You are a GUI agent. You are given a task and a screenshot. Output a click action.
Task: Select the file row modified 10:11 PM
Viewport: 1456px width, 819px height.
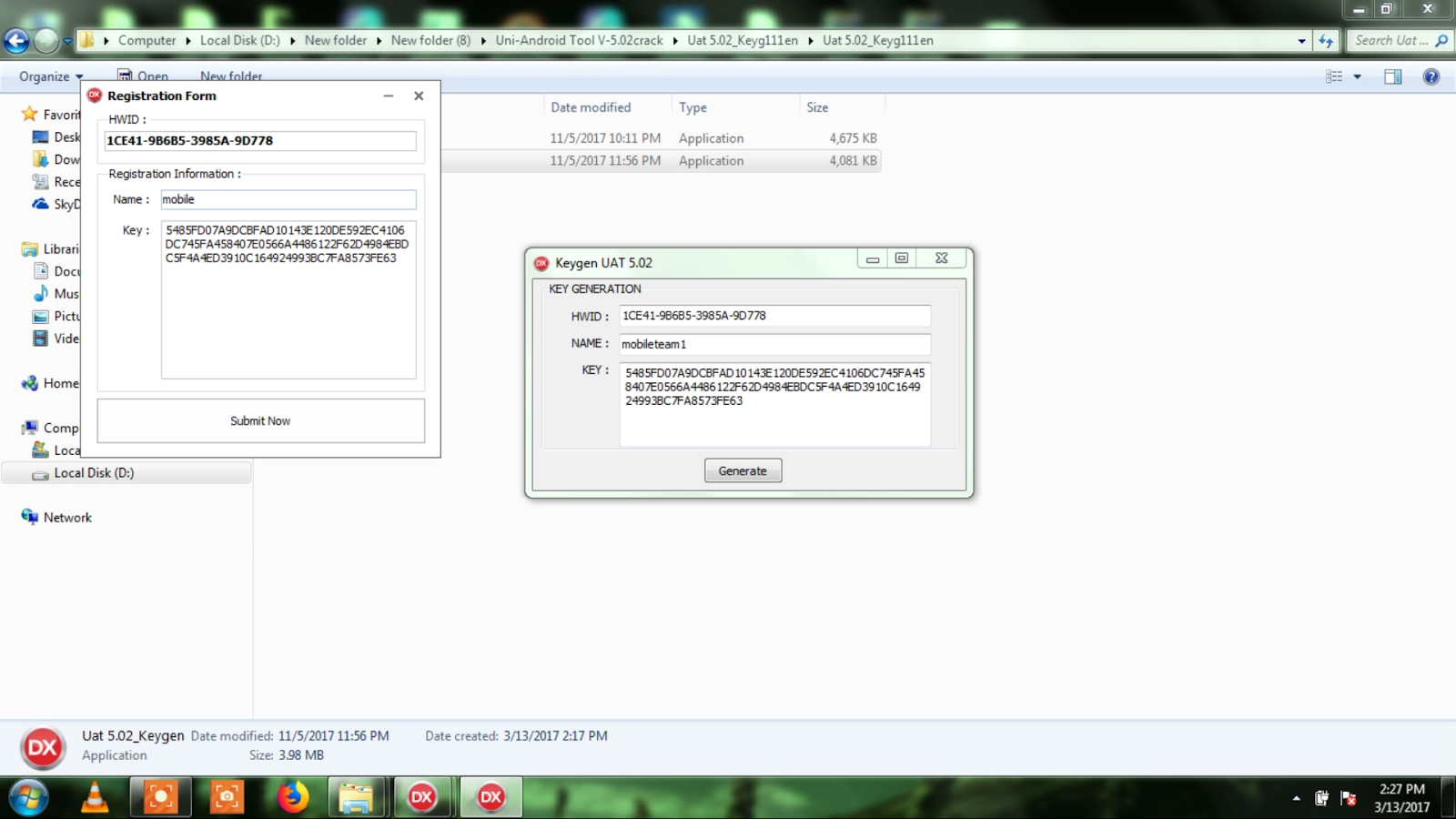(x=661, y=138)
